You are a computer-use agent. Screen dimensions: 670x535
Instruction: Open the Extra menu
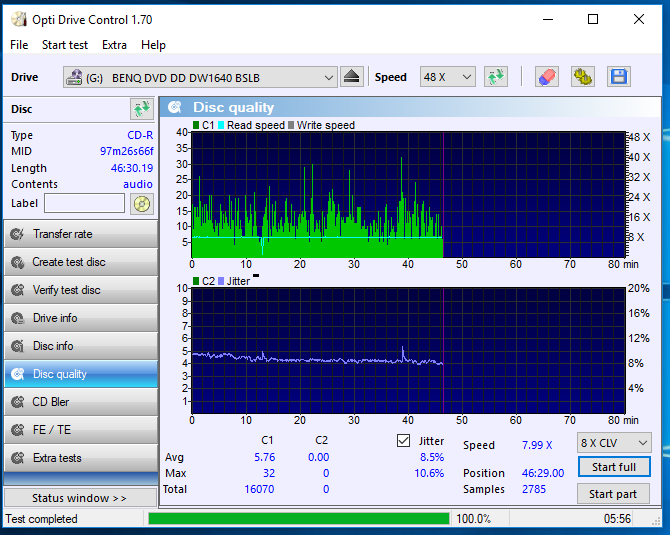tap(114, 45)
